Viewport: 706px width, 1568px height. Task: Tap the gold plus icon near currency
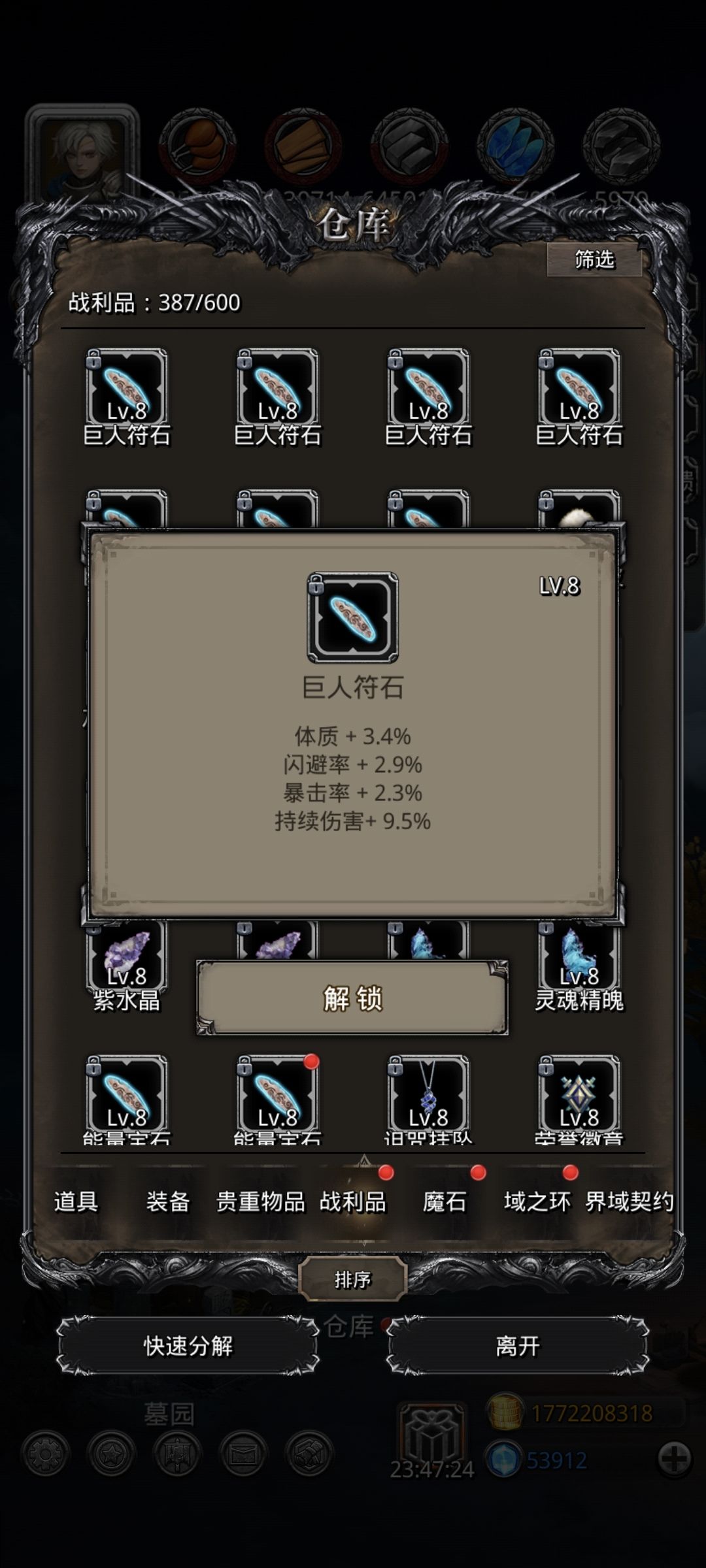[x=674, y=1458]
